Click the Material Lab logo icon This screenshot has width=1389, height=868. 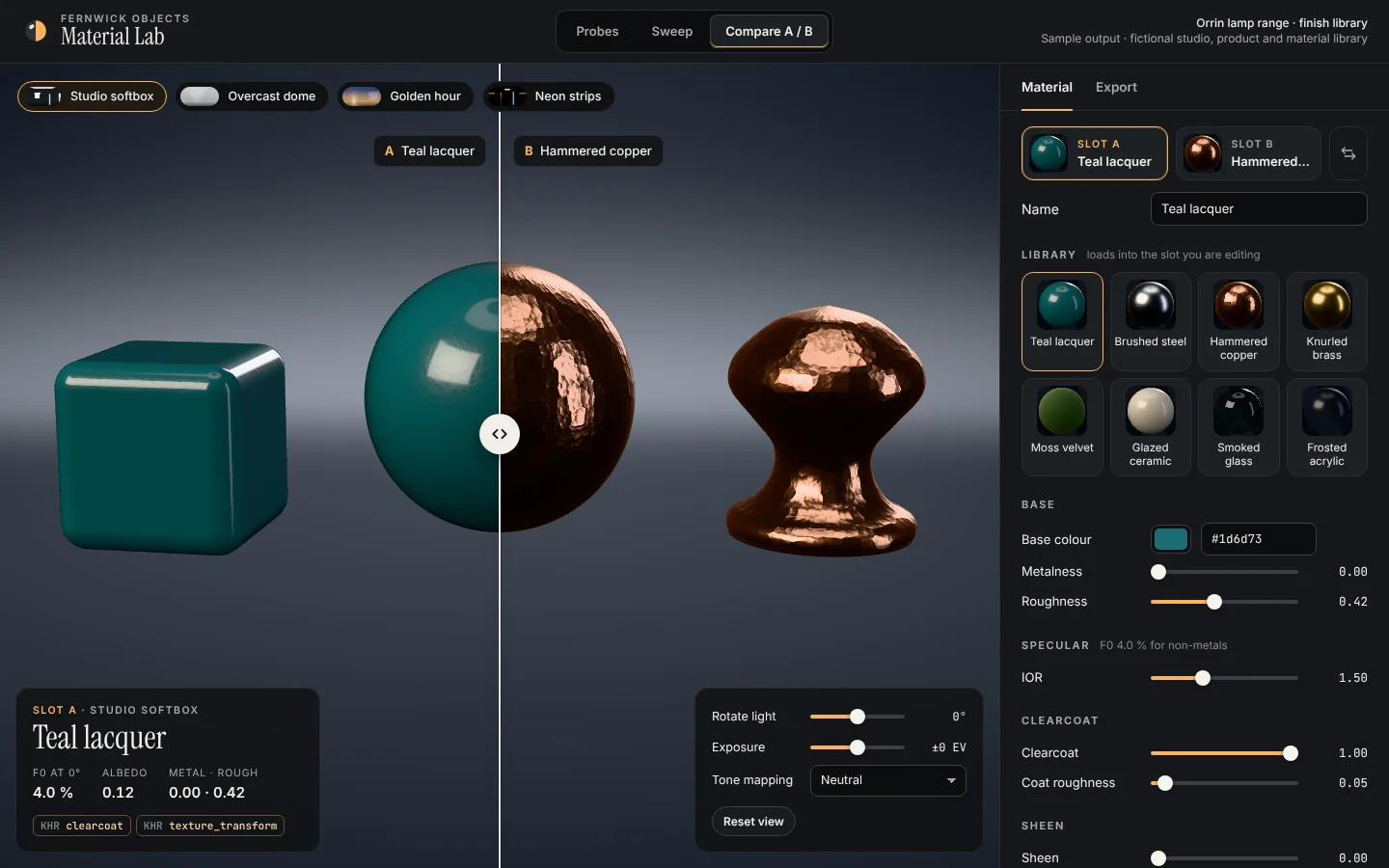coord(36,31)
